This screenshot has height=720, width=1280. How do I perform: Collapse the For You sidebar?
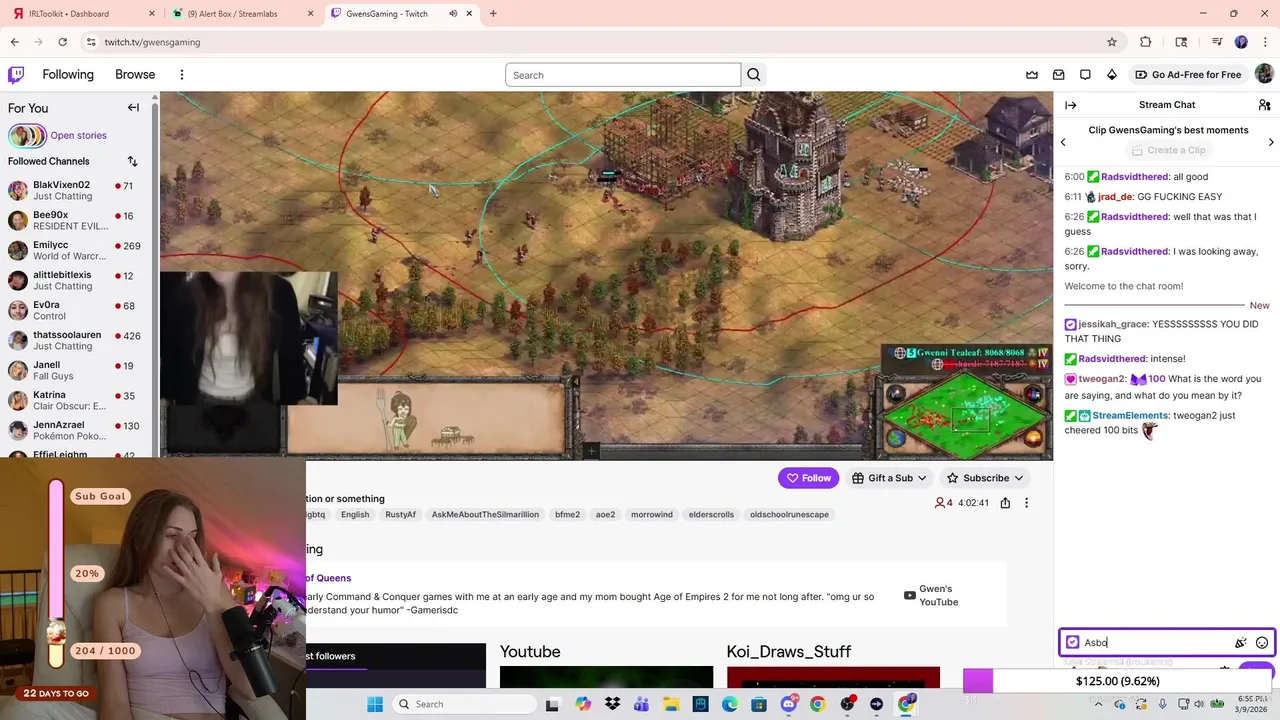(x=133, y=108)
